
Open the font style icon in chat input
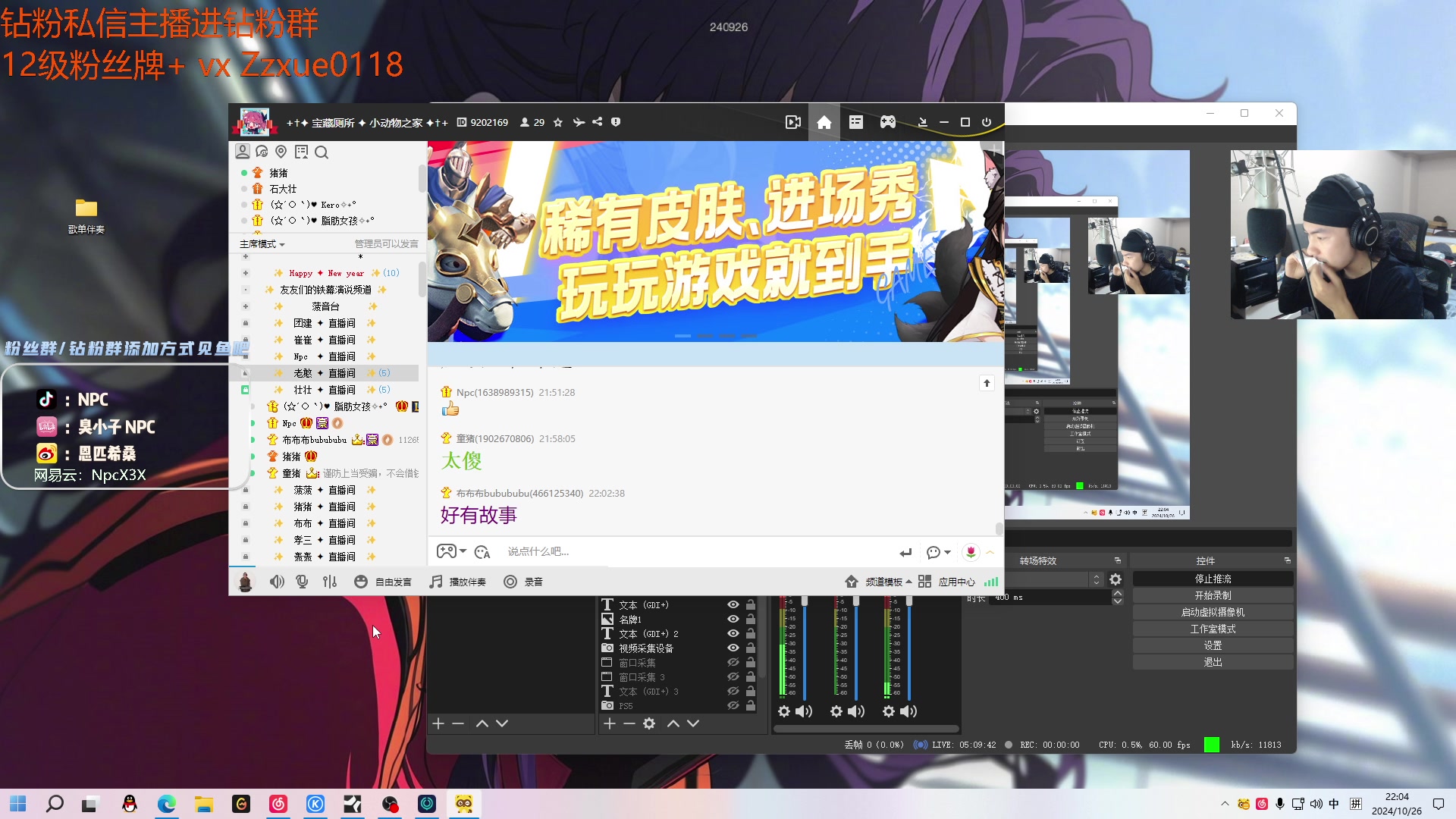(482, 552)
